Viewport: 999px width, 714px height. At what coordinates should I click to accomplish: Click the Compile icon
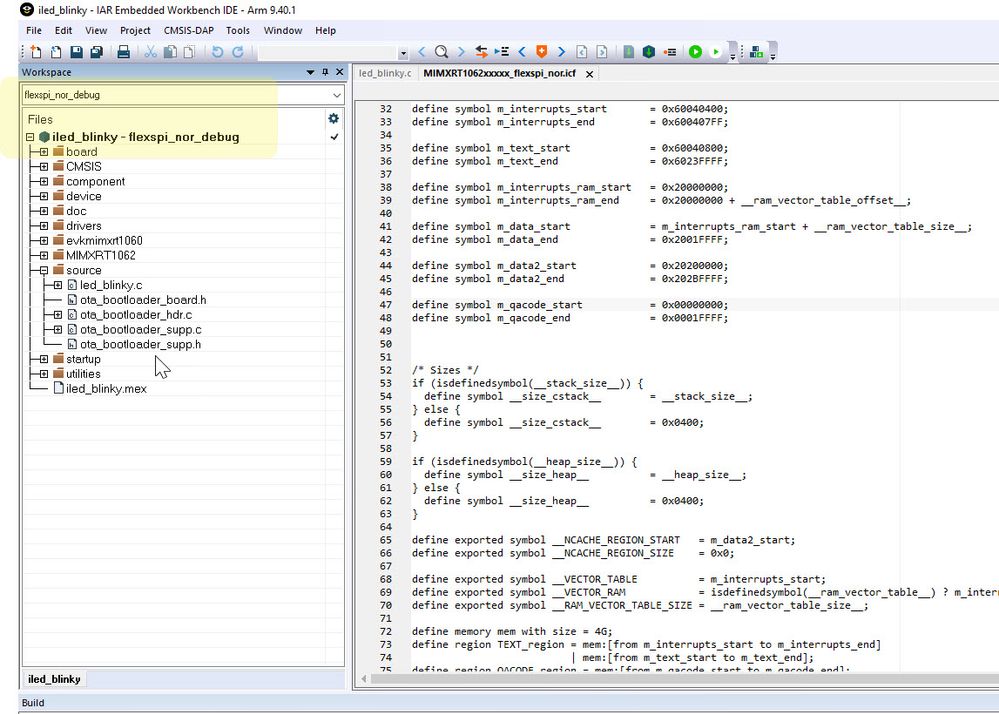click(x=629, y=52)
